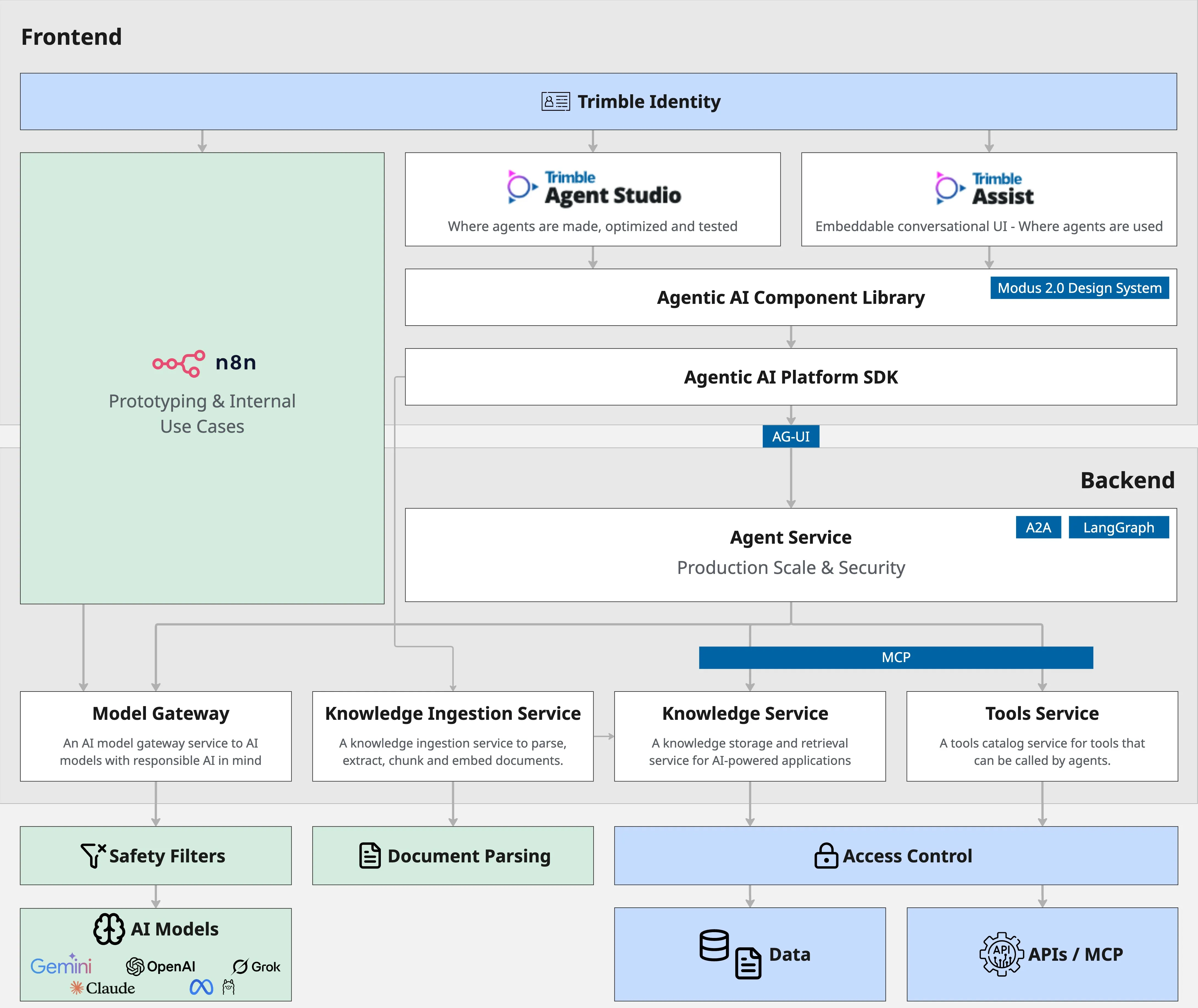Click the Safety Filters funnel icon

(93, 856)
